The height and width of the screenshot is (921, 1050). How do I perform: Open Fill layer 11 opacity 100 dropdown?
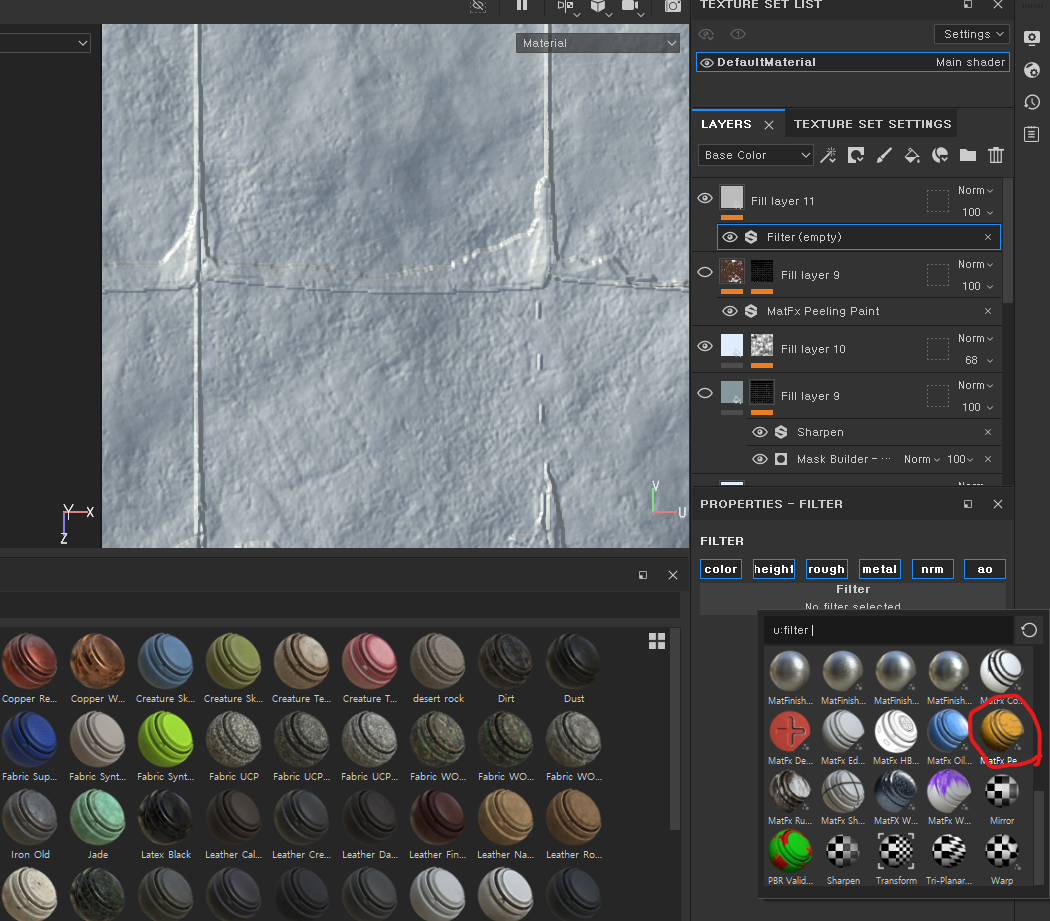tap(977, 212)
